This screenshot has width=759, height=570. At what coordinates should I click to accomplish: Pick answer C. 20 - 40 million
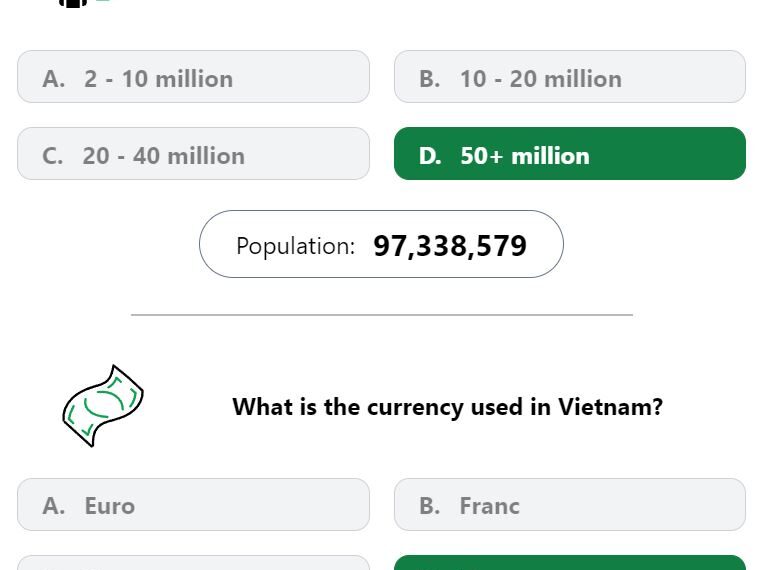(x=193, y=154)
